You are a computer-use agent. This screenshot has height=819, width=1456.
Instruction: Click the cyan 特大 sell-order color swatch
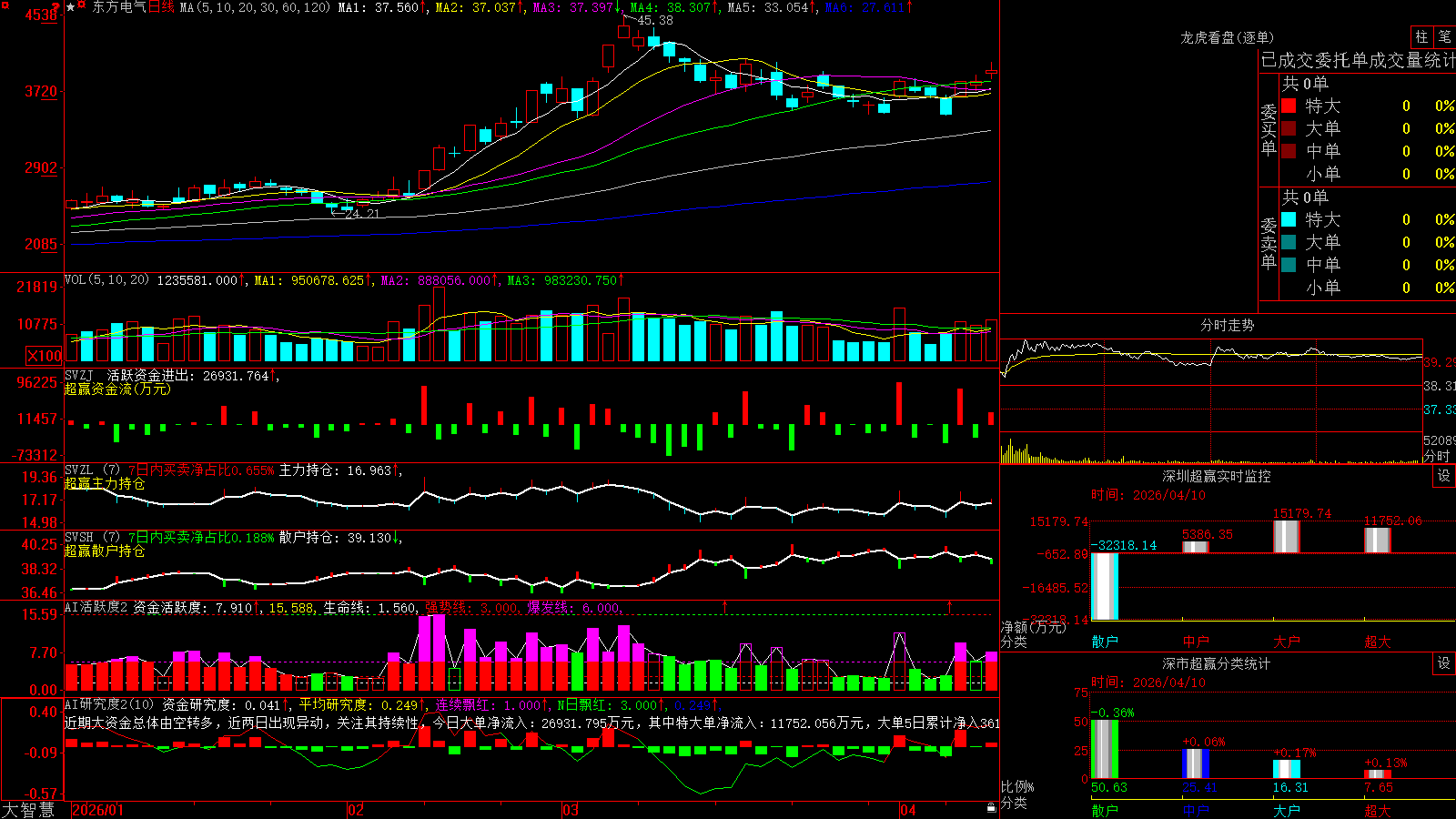(1289, 219)
